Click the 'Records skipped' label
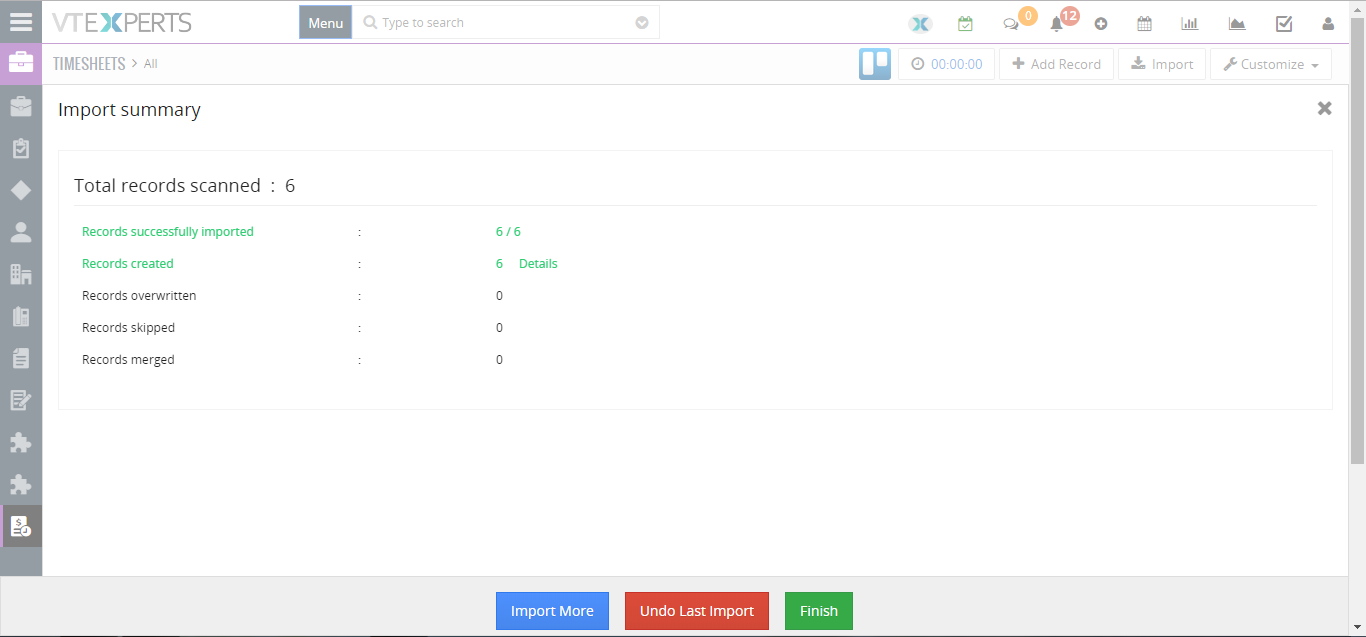 [128, 328]
